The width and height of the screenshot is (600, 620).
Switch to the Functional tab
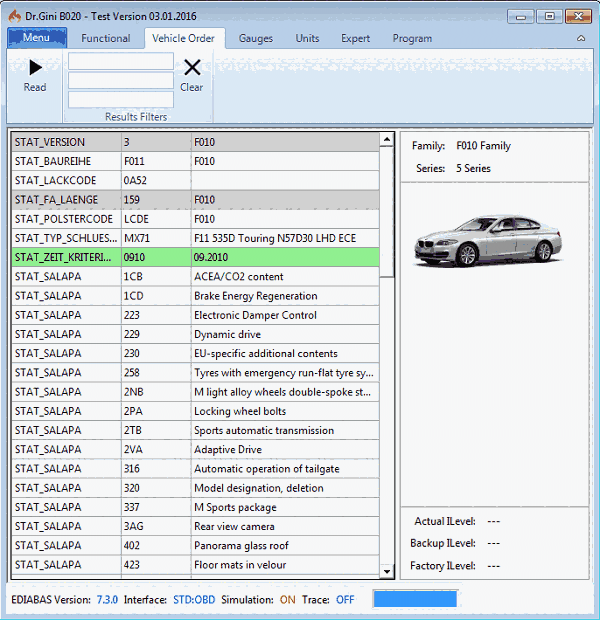coord(106,38)
